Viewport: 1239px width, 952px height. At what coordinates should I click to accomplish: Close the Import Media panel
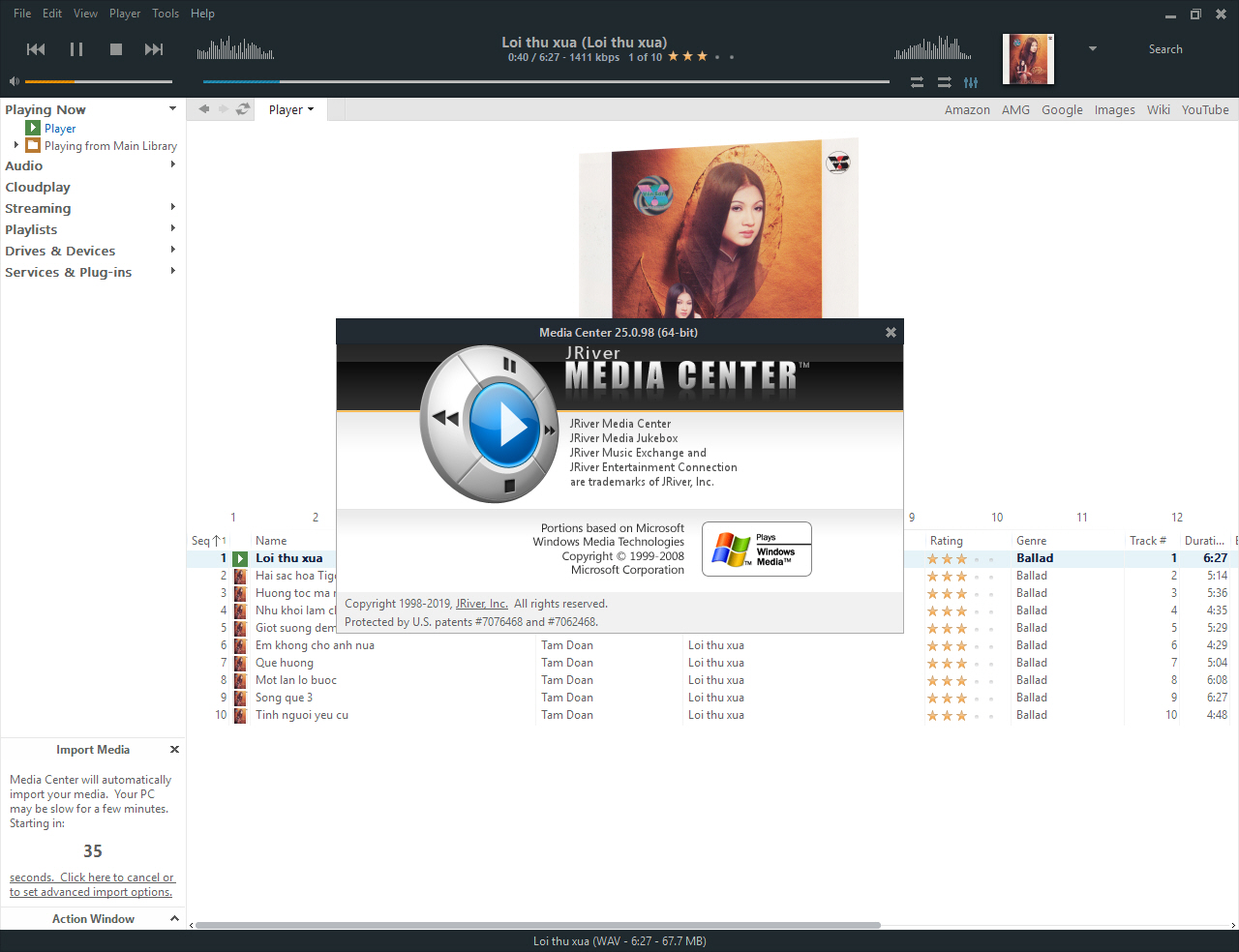174,750
